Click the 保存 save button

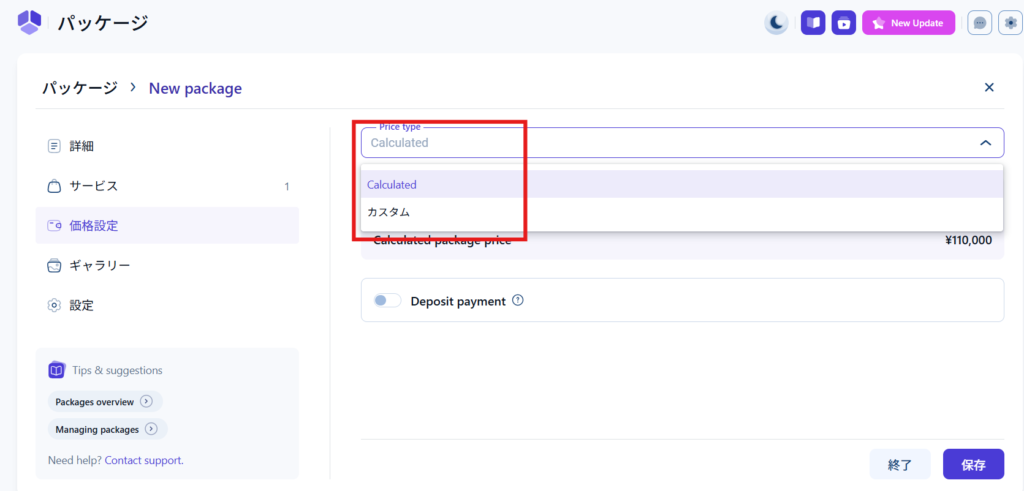pyautogui.click(x=973, y=465)
